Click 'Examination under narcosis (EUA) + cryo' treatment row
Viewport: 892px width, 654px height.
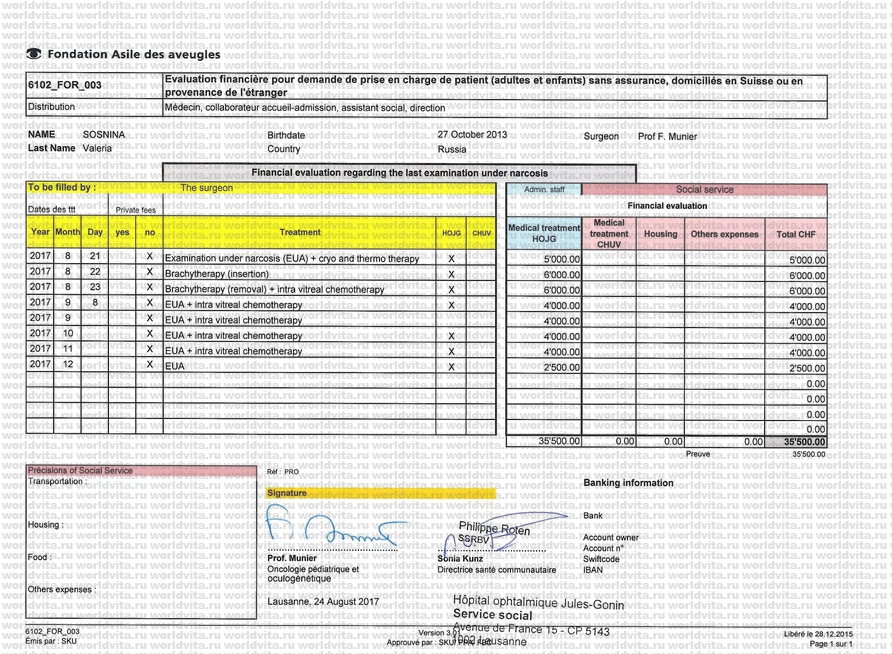click(292, 259)
